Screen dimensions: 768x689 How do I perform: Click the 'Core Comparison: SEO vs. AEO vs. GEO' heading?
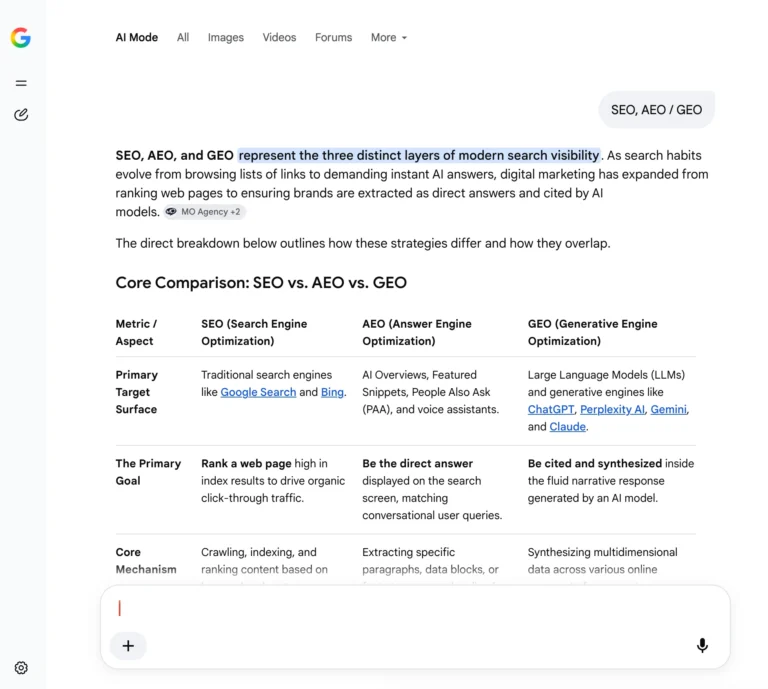point(261,283)
